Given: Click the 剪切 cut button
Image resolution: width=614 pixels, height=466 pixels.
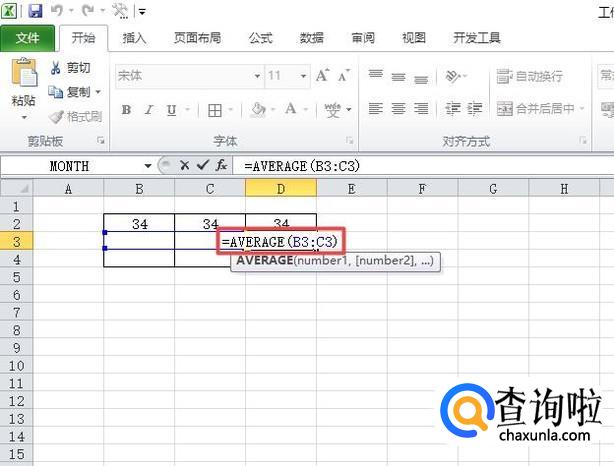Looking at the screenshot, I should pyautogui.click(x=70, y=68).
